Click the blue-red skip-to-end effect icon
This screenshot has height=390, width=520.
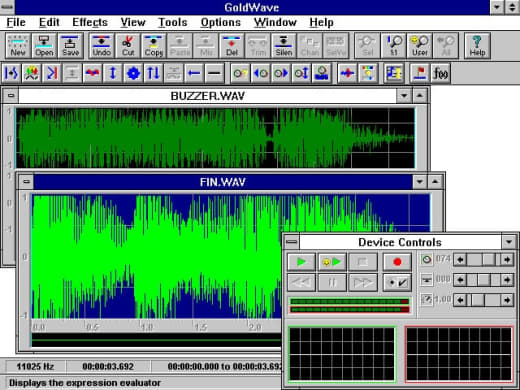(52, 73)
